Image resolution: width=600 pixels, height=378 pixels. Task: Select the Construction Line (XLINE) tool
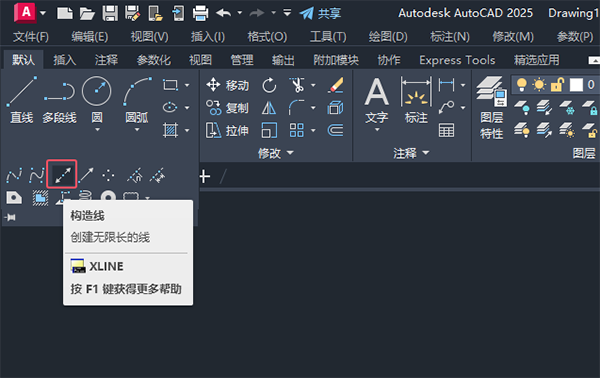point(62,174)
